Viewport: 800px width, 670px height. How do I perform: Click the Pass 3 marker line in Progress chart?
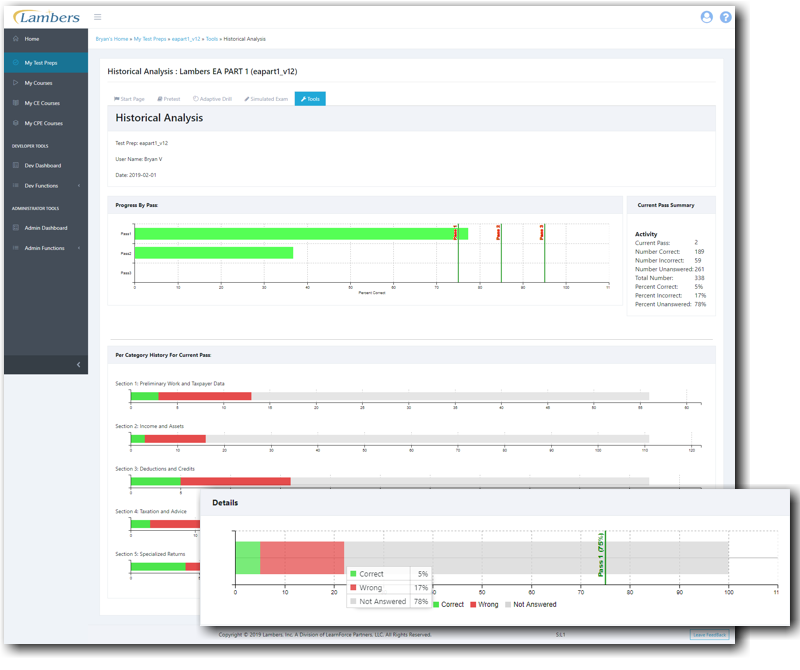pos(544,253)
